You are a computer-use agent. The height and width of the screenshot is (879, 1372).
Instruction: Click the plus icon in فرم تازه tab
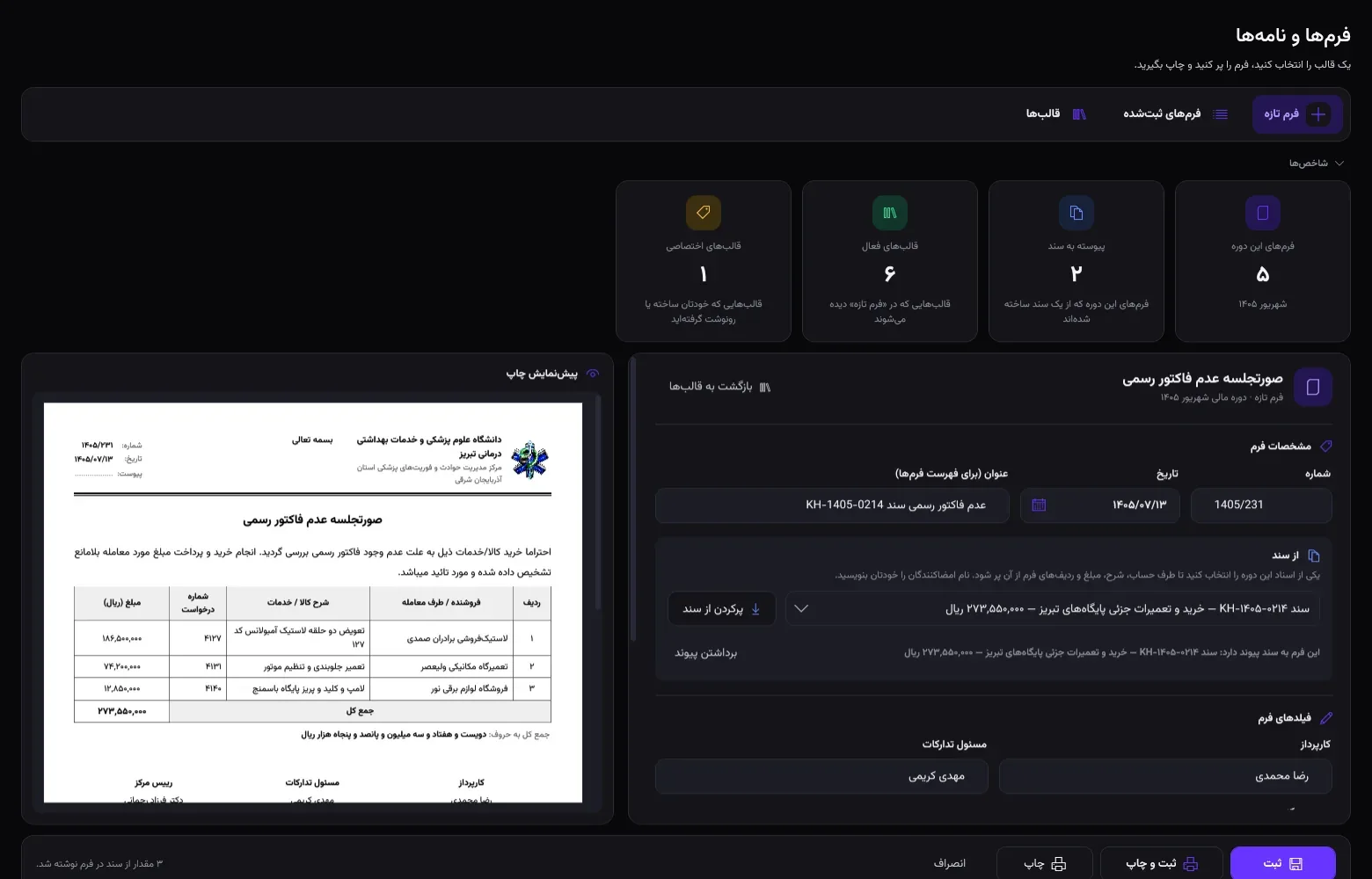coord(1318,114)
